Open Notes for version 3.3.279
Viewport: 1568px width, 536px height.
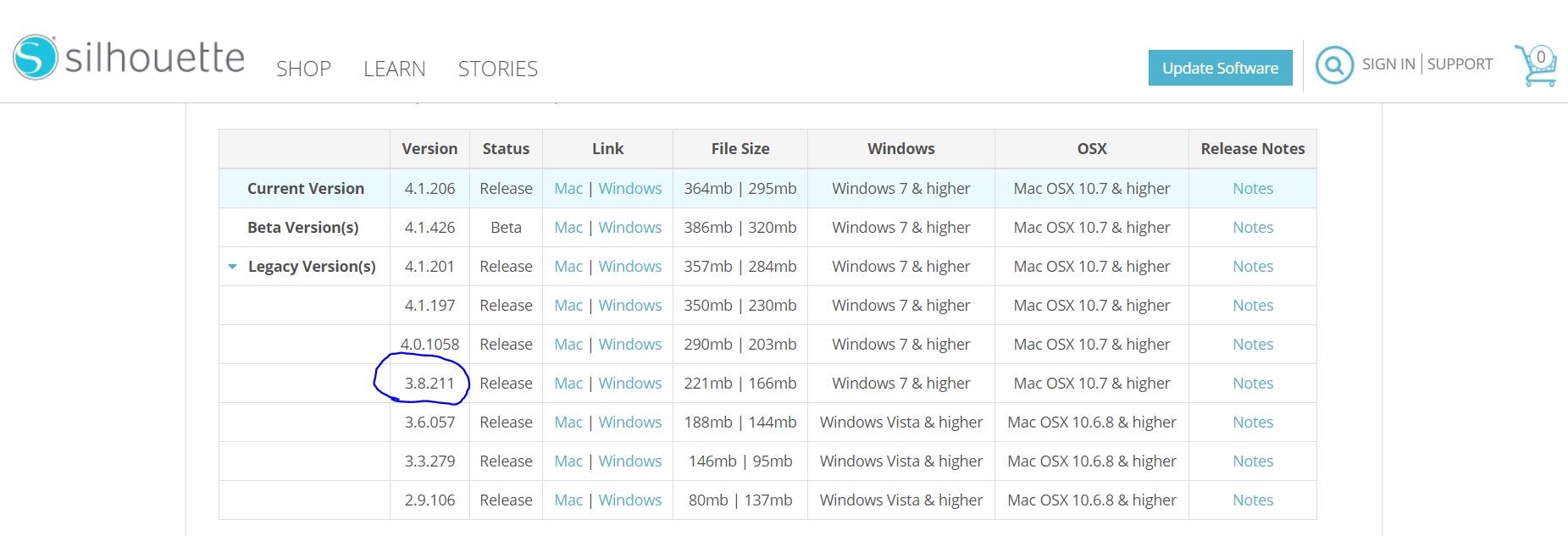[x=1253, y=461]
